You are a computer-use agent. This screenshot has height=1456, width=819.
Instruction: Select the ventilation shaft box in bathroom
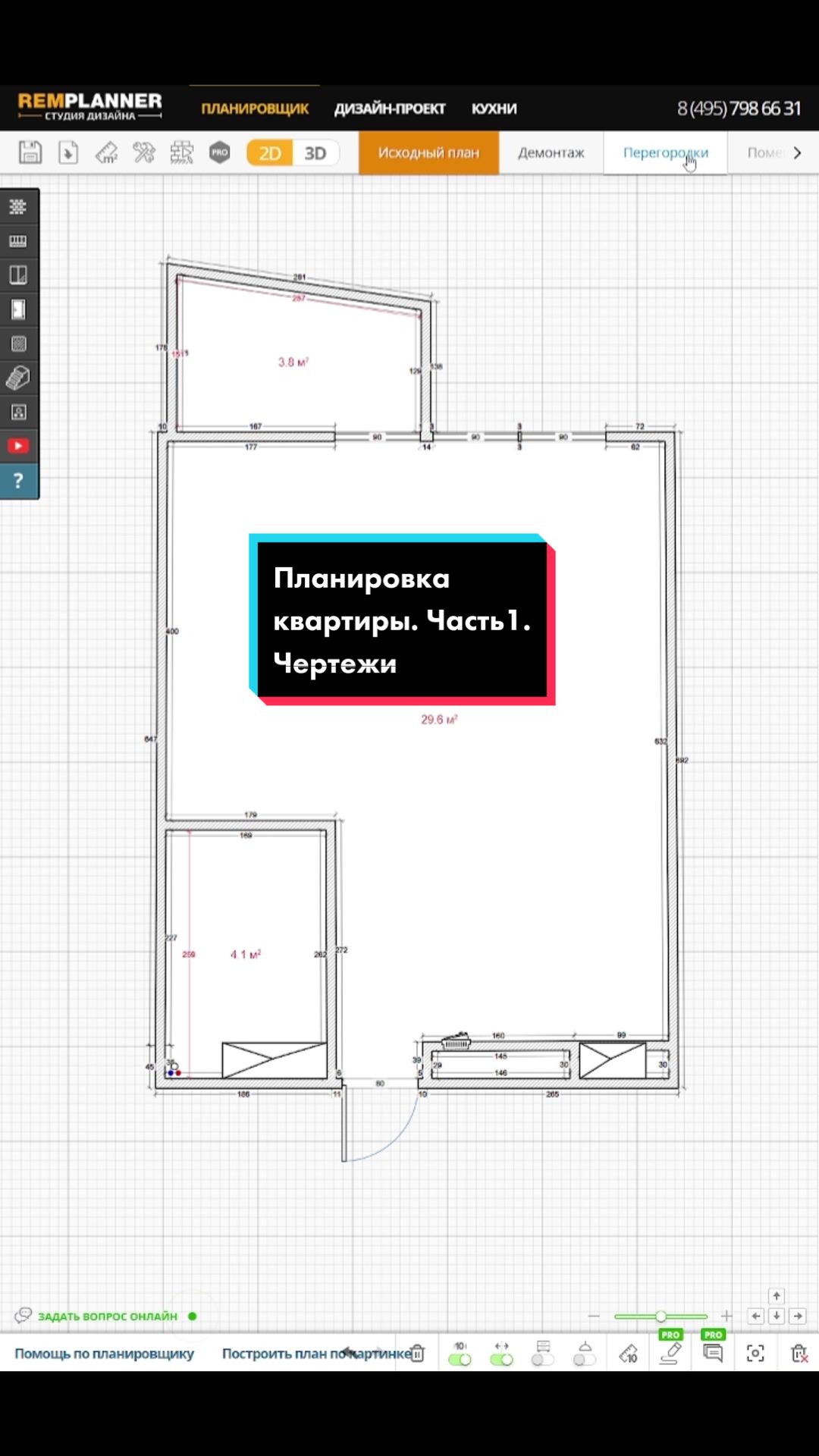click(275, 1060)
